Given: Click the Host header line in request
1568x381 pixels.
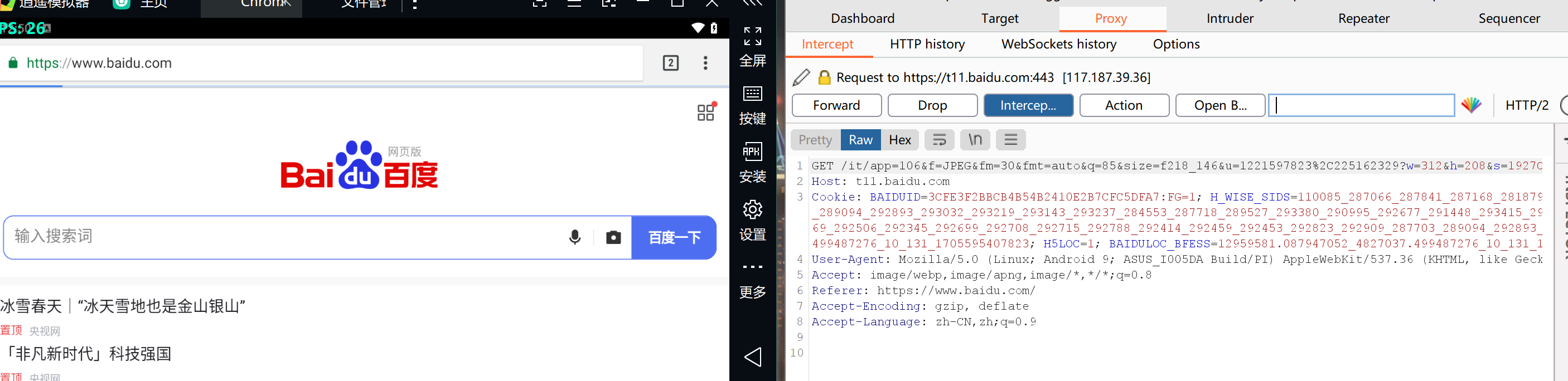Looking at the screenshot, I should pos(880,181).
